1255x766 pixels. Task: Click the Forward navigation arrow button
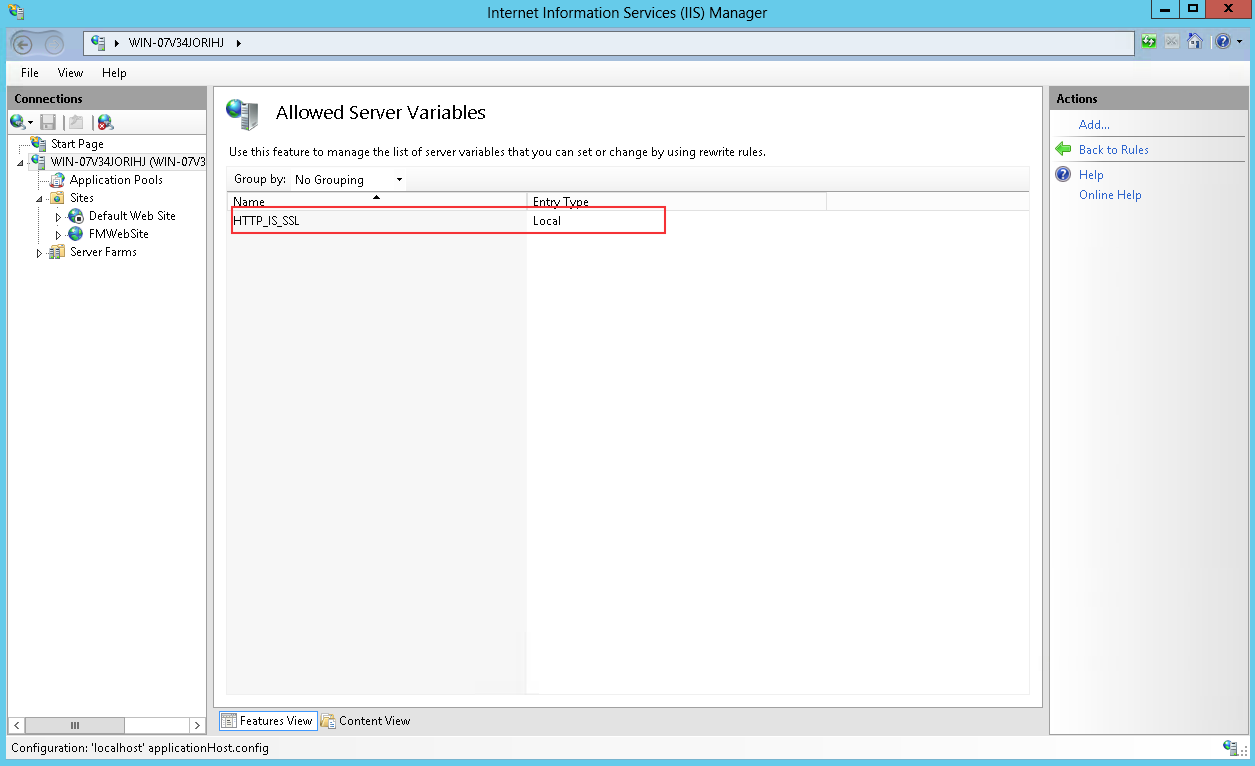[53, 43]
